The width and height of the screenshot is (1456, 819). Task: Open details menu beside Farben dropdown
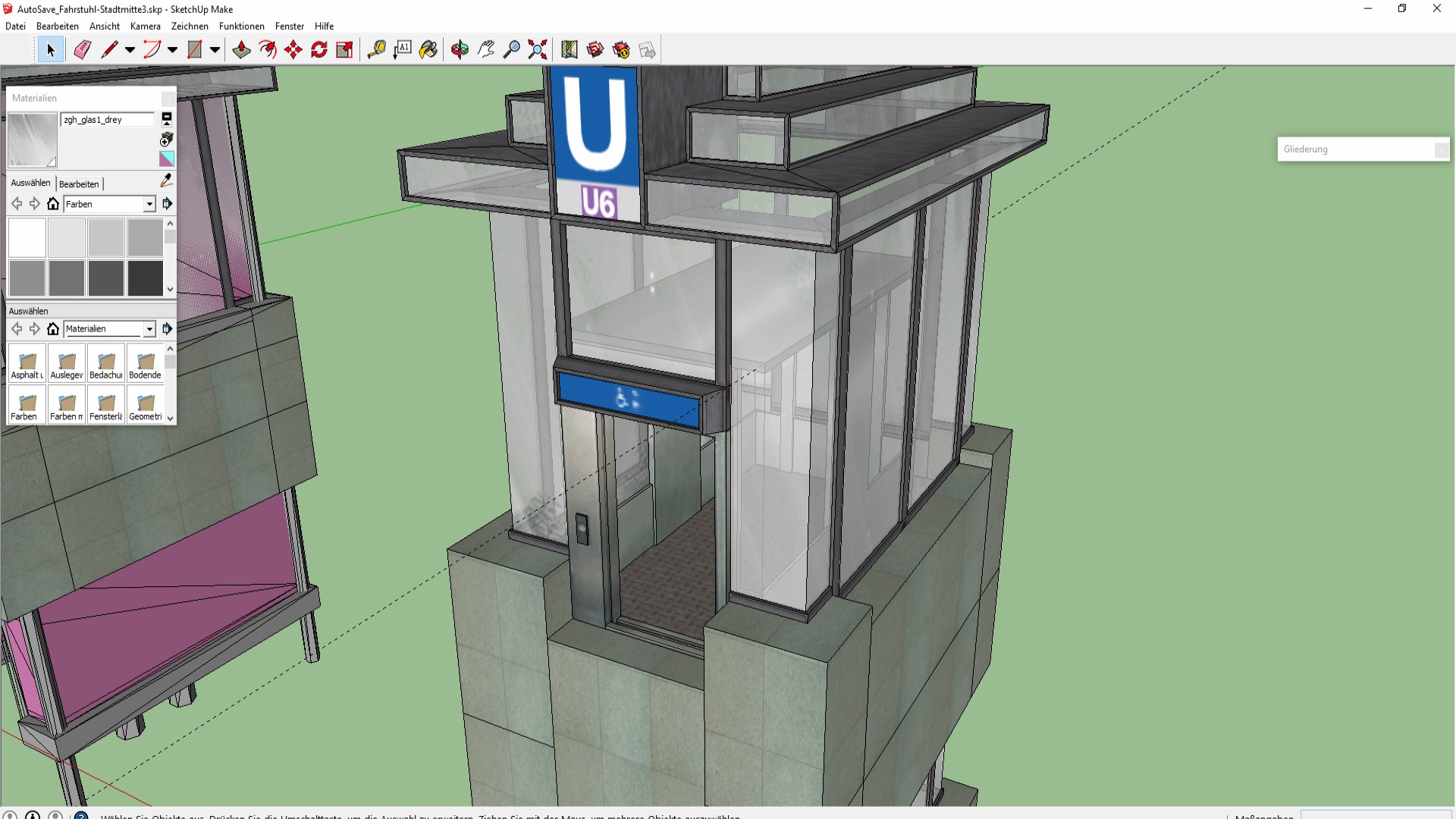[x=168, y=204]
